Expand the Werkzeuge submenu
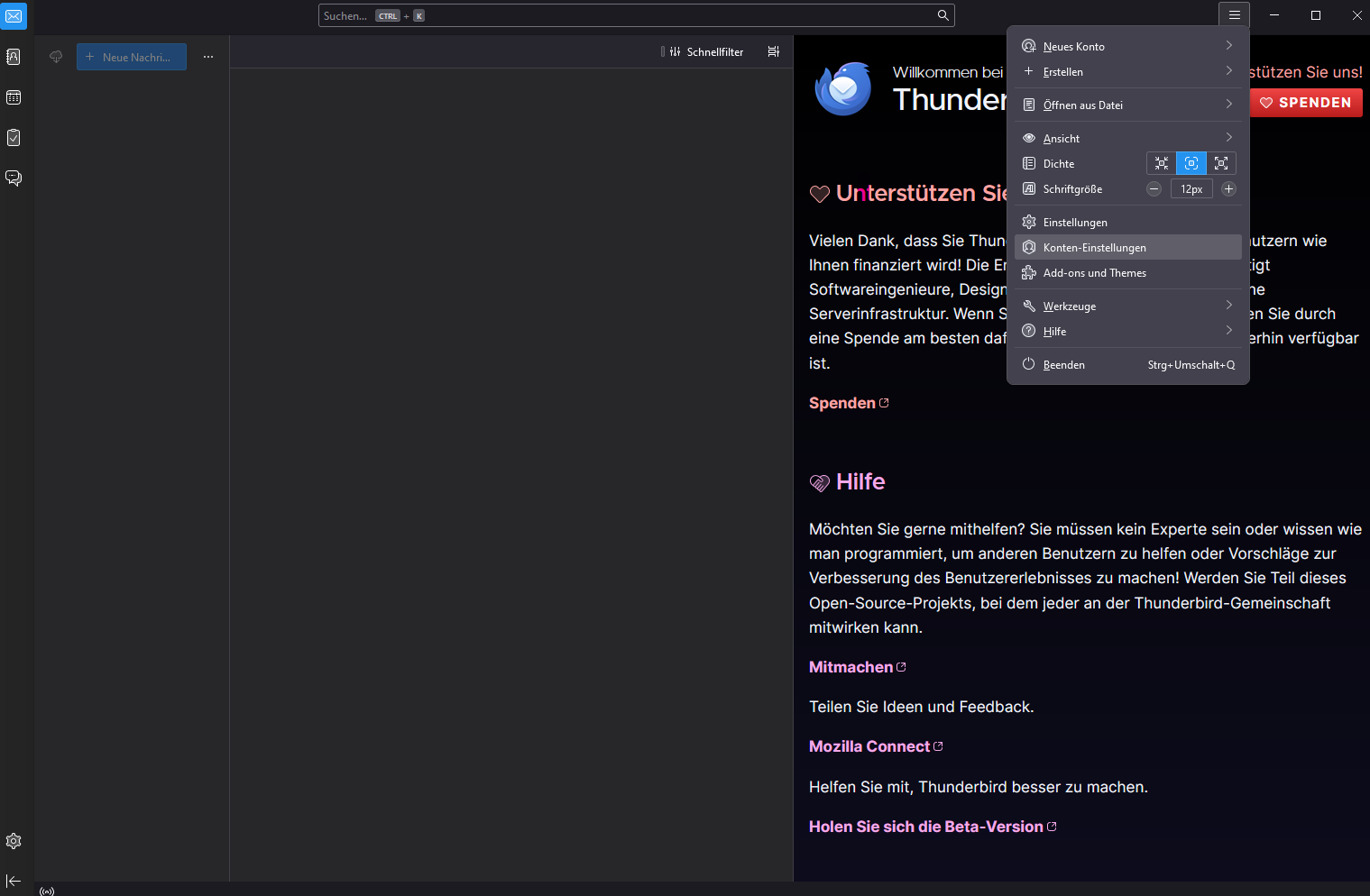Image resolution: width=1370 pixels, height=896 pixels. [1127, 306]
